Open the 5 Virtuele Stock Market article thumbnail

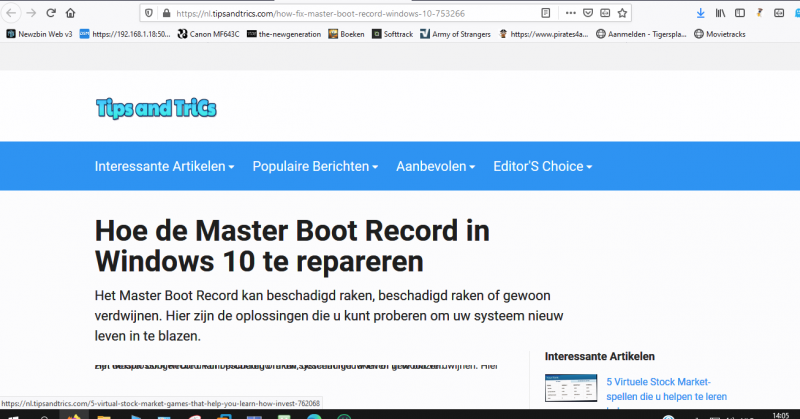tap(570, 387)
